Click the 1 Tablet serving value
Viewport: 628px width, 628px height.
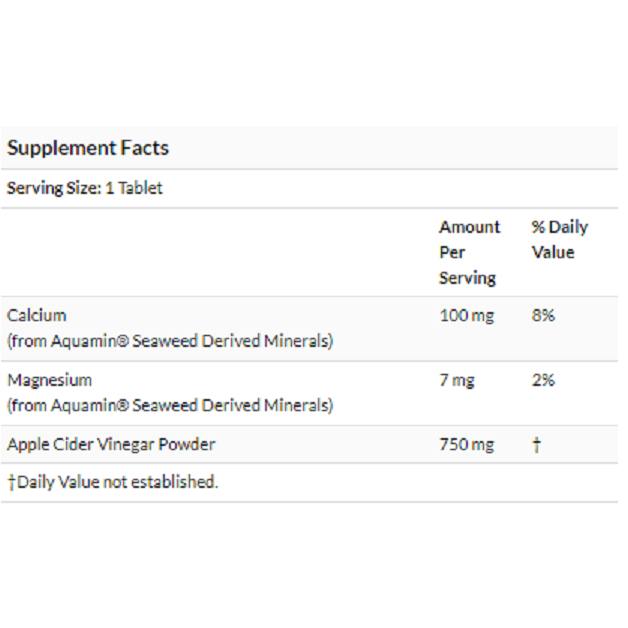pyautogui.click(x=135, y=188)
